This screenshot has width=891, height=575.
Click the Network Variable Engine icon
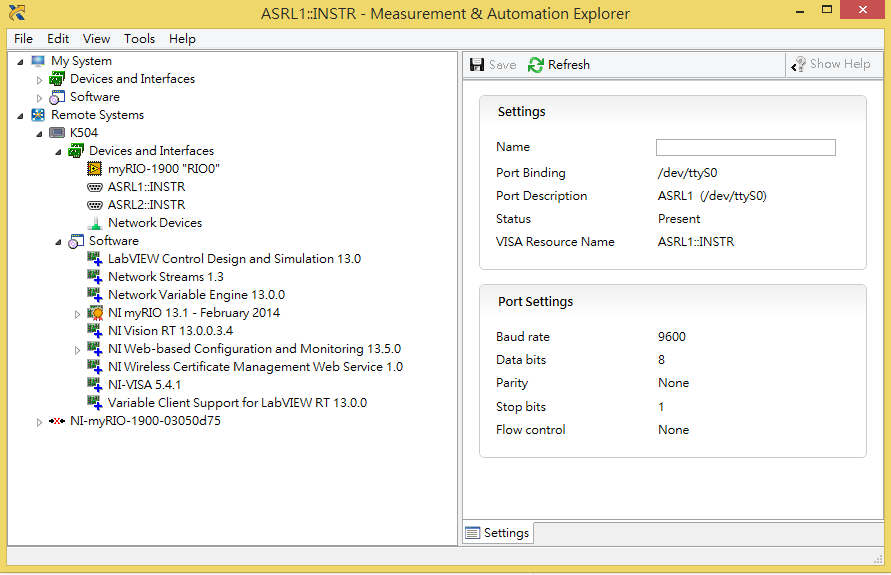(94, 295)
